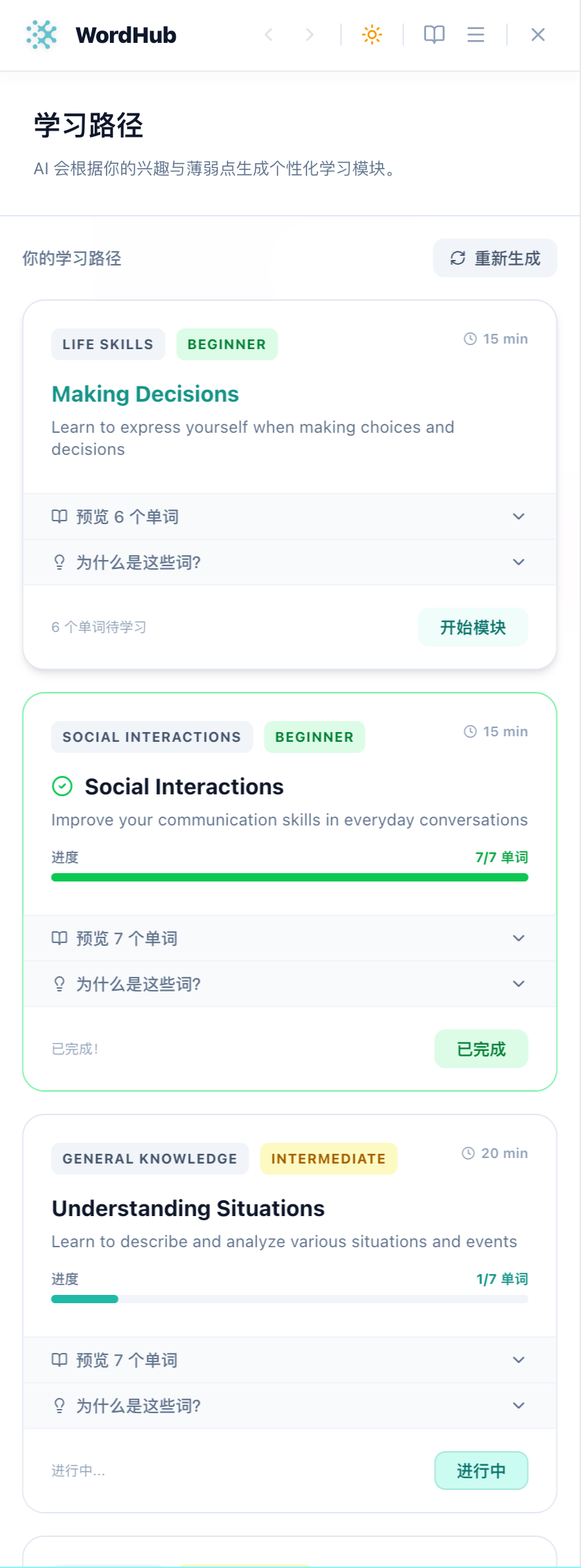Click the 已完成 button
Viewport: 581px width, 1568px height.
[x=481, y=1049]
